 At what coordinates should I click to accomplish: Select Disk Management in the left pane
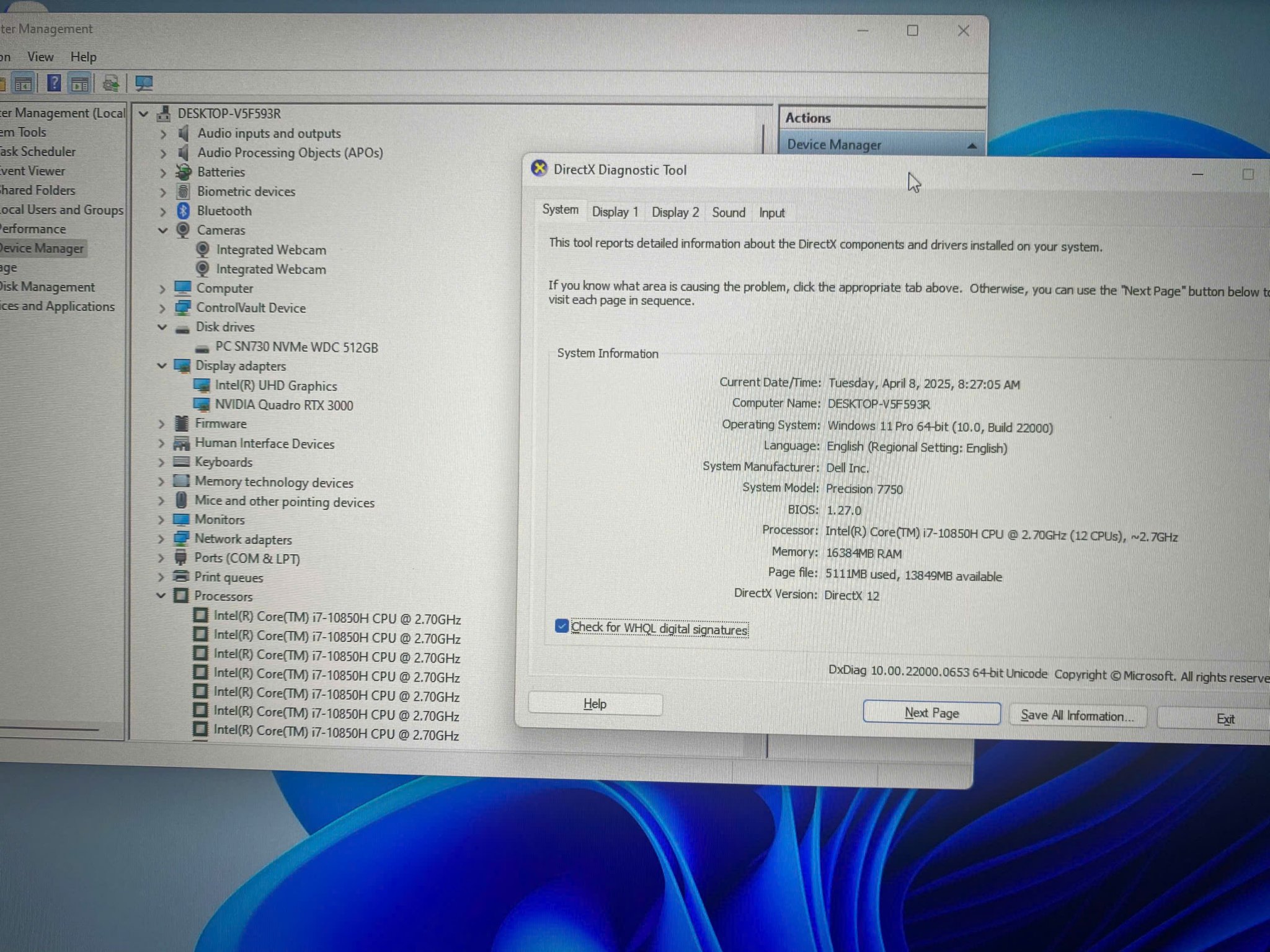[x=48, y=287]
